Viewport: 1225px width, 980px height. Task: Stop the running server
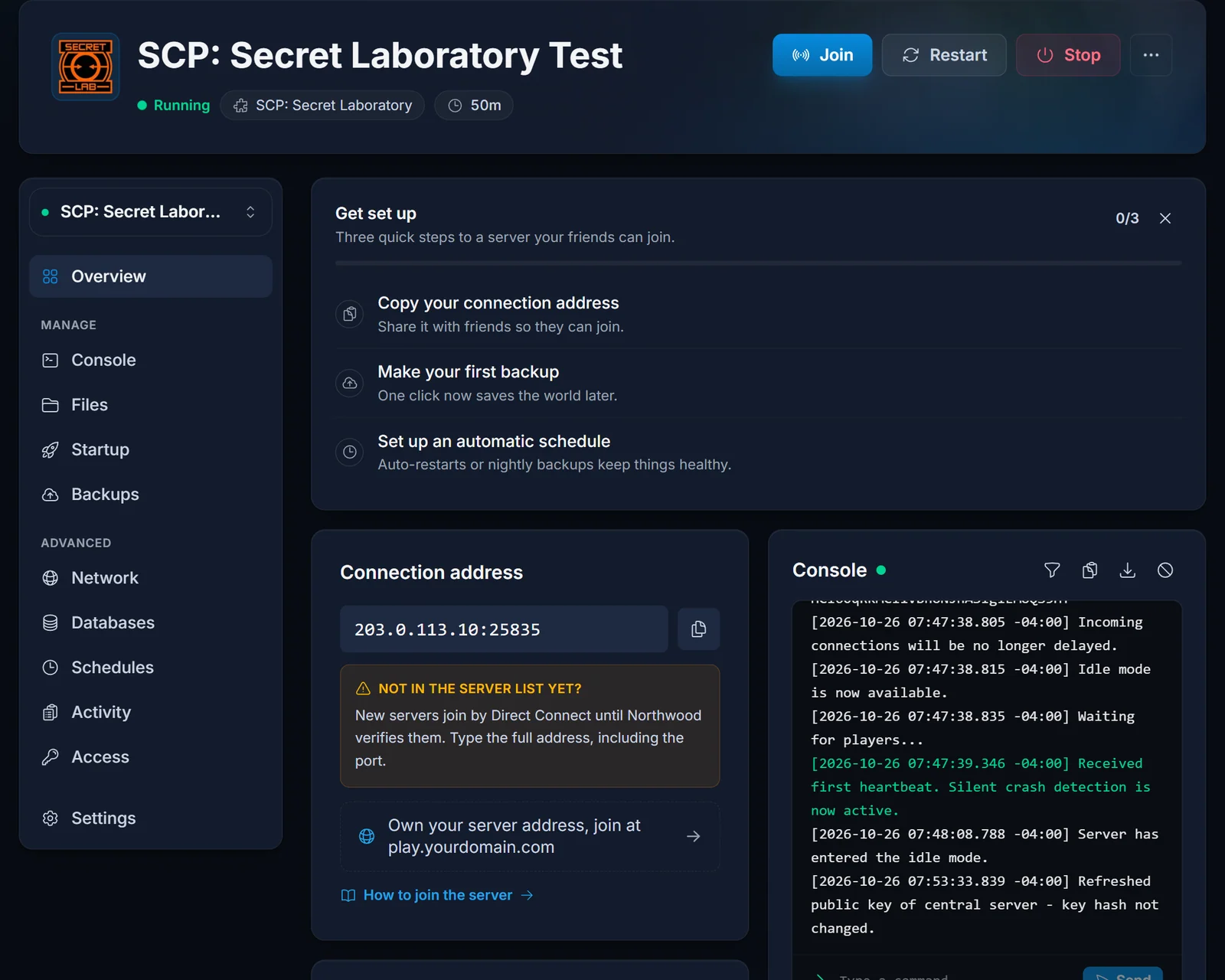pos(1068,55)
